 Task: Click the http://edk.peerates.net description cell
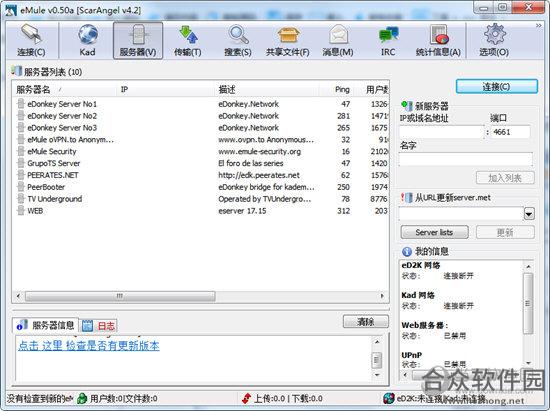pyautogui.click(x=259, y=175)
